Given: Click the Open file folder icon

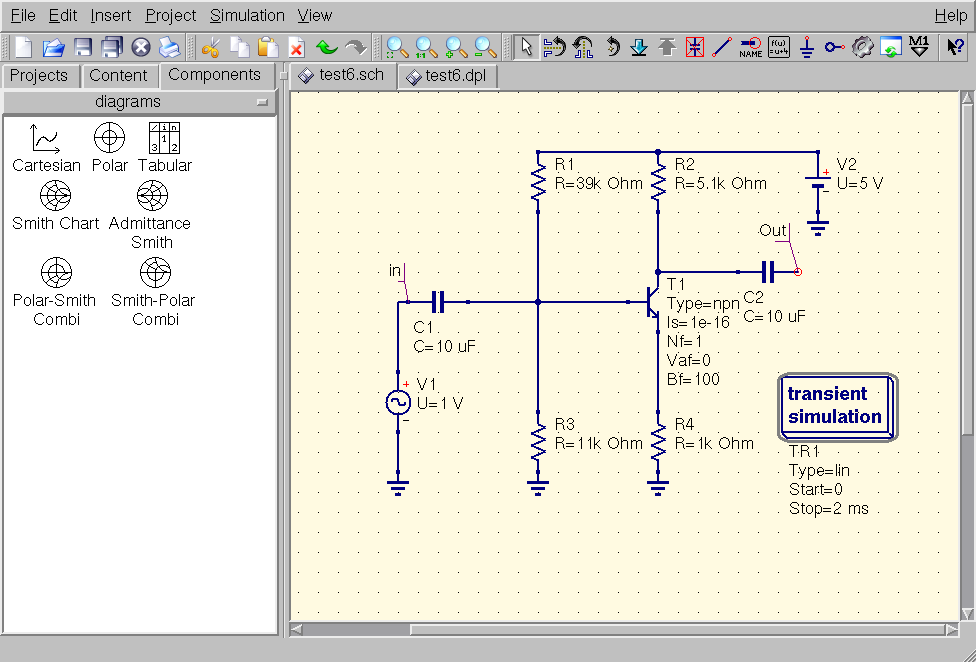Looking at the screenshot, I should (x=53, y=47).
